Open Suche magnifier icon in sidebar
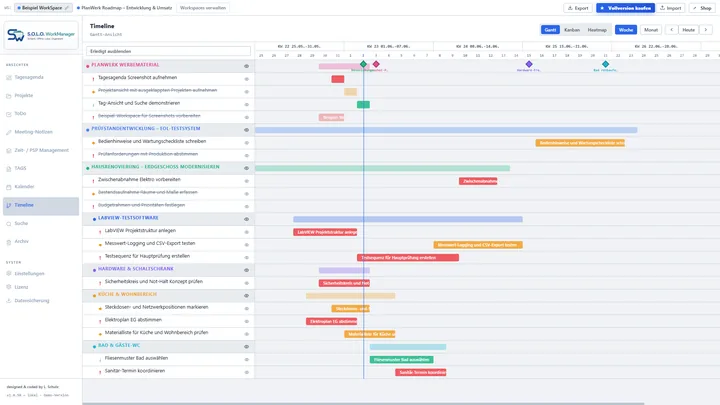720x405 pixels. pos(9,224)
